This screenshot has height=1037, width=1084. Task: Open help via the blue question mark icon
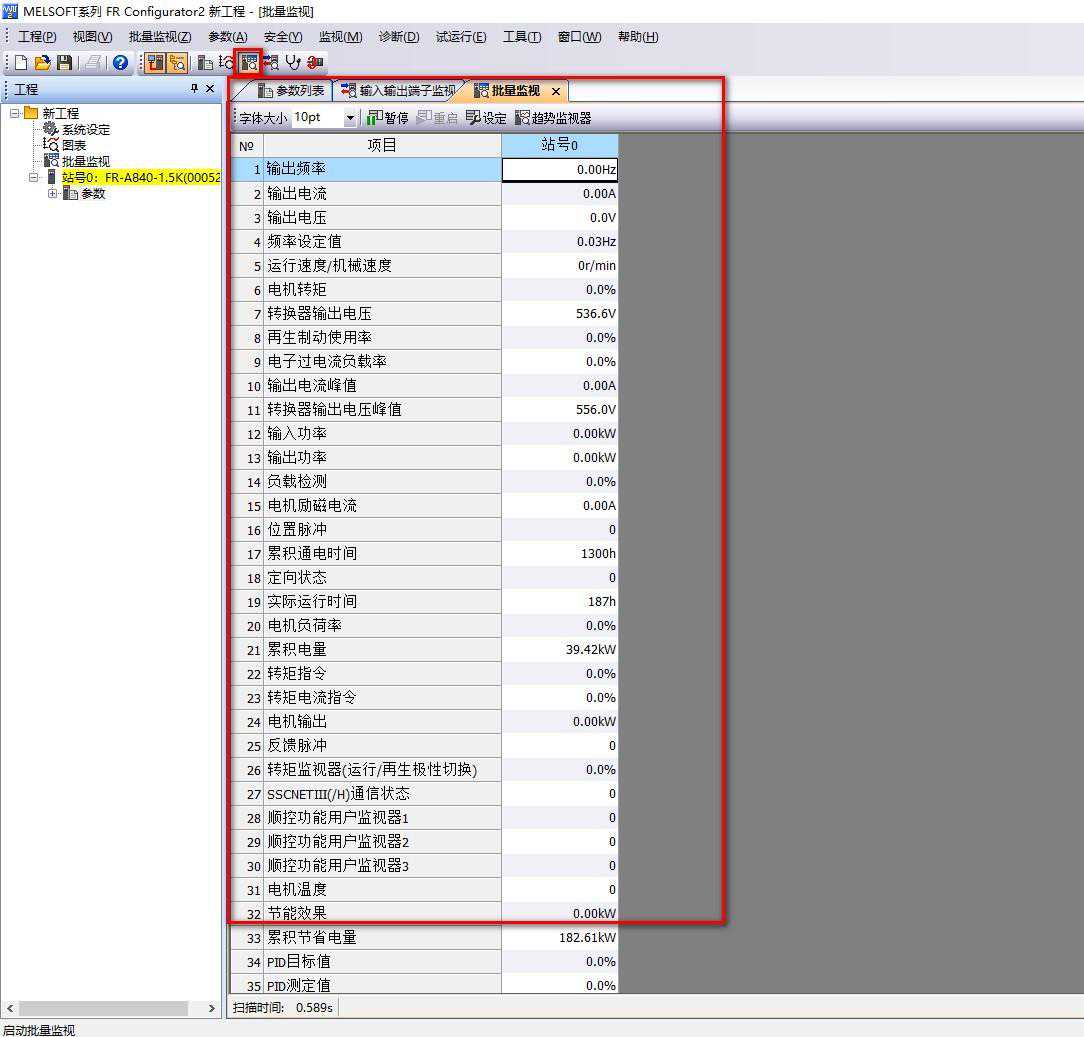click(121, 63)
